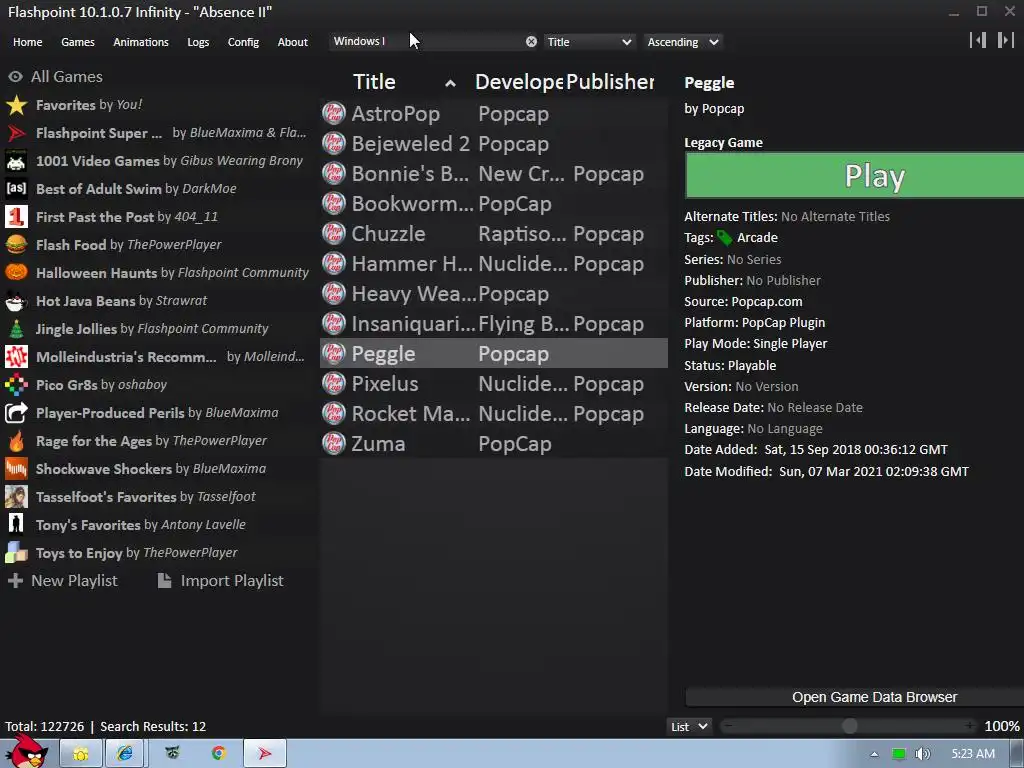Click the 1001 Video Games playlist icon
The image size is (1024, 768).
16,161
